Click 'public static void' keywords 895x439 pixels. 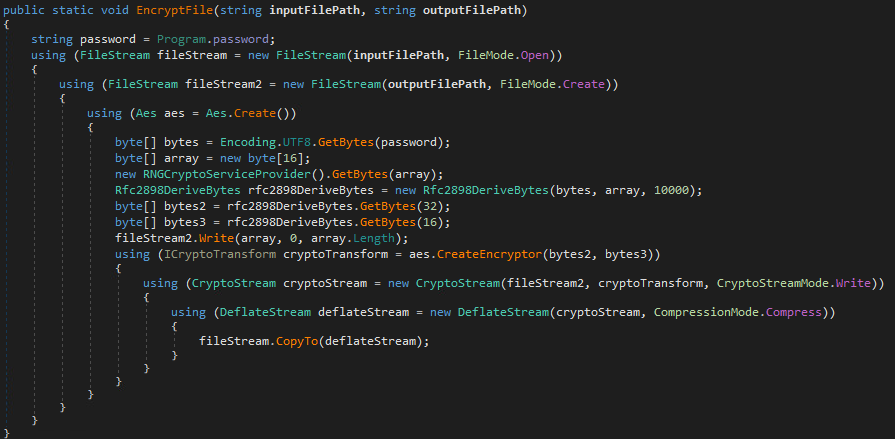click(x=67, y=11)
